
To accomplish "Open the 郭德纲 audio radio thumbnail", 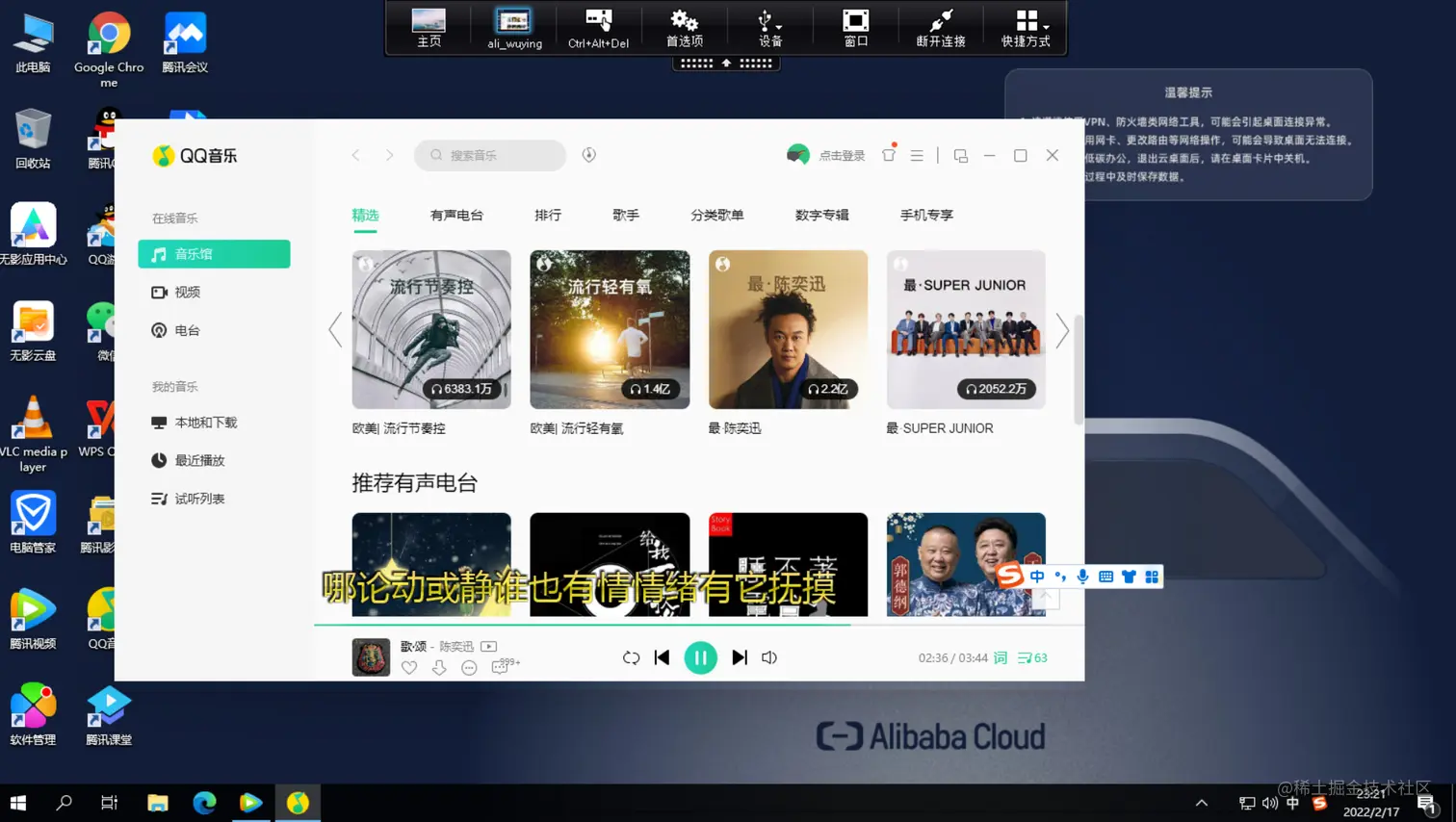I will [x=966, y=564].
